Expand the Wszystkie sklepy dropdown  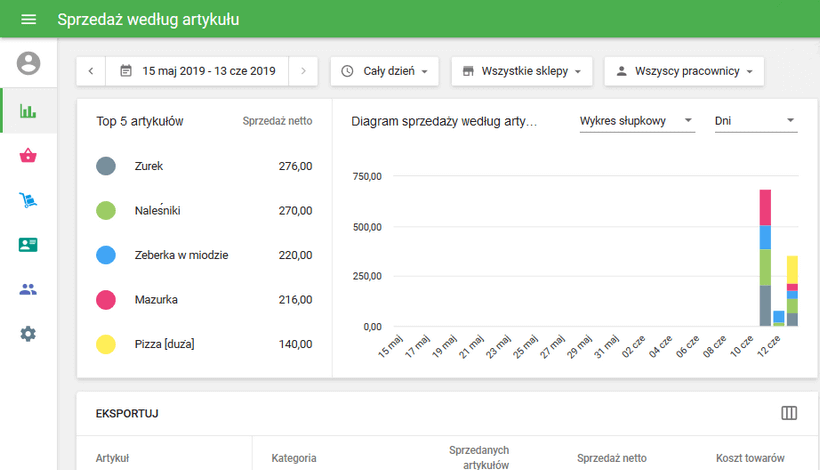pos(522,71)
